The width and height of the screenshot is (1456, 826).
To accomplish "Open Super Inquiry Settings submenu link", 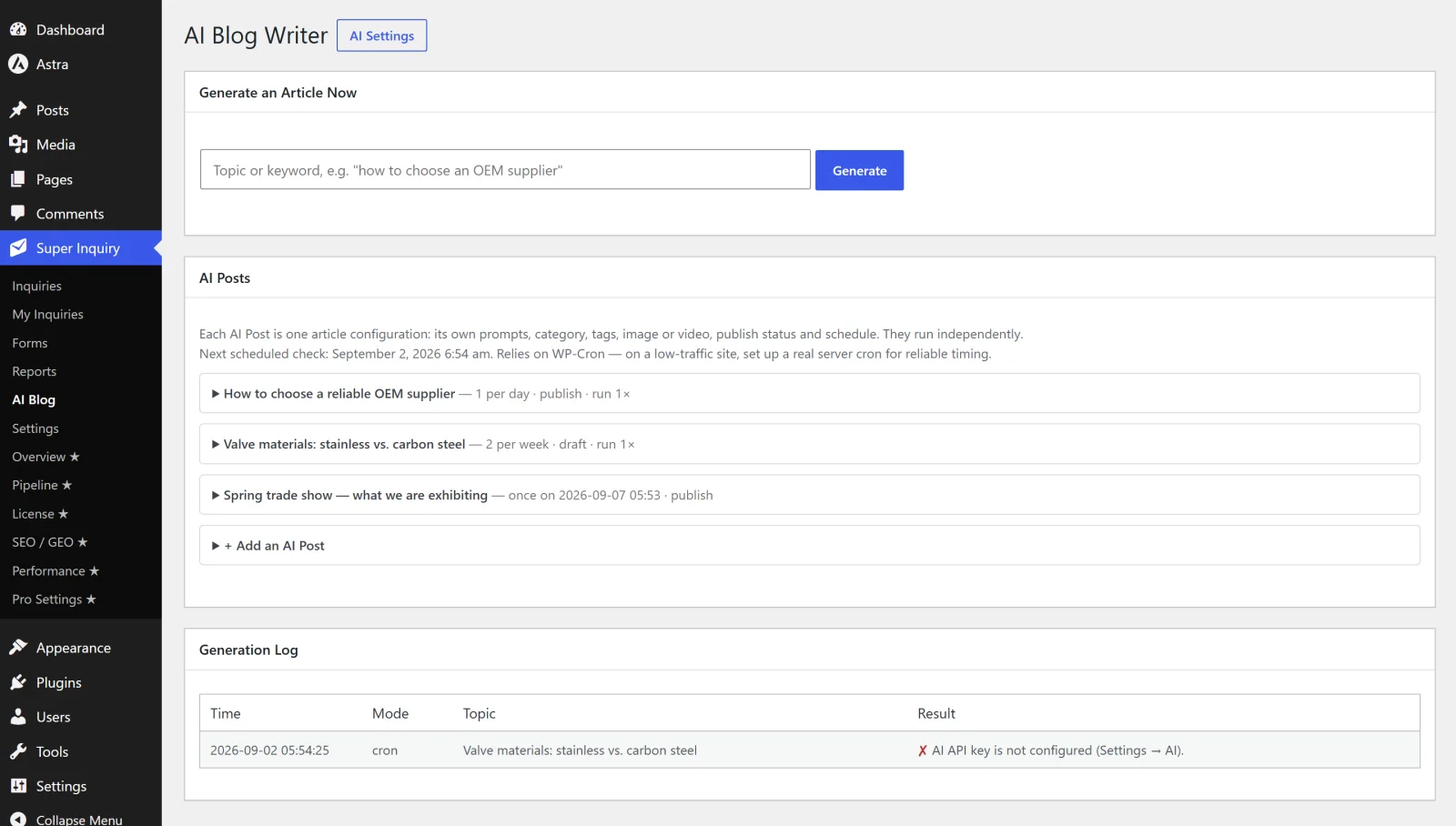I will (35, 428).
